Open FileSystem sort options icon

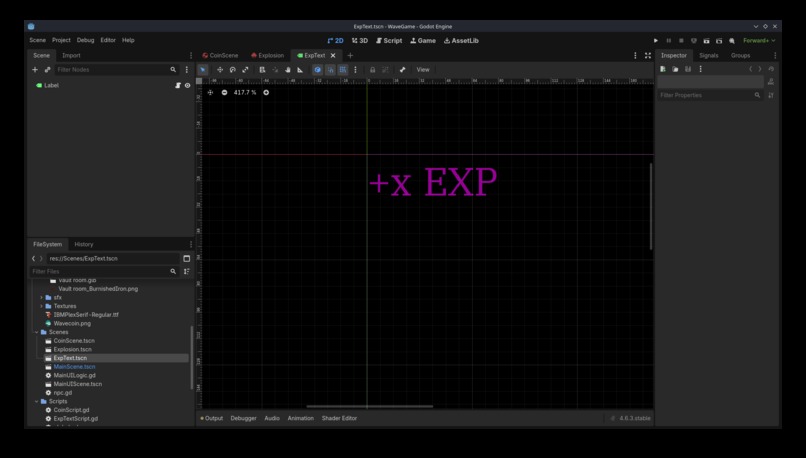pyautogui.click(x=187, y=271)
